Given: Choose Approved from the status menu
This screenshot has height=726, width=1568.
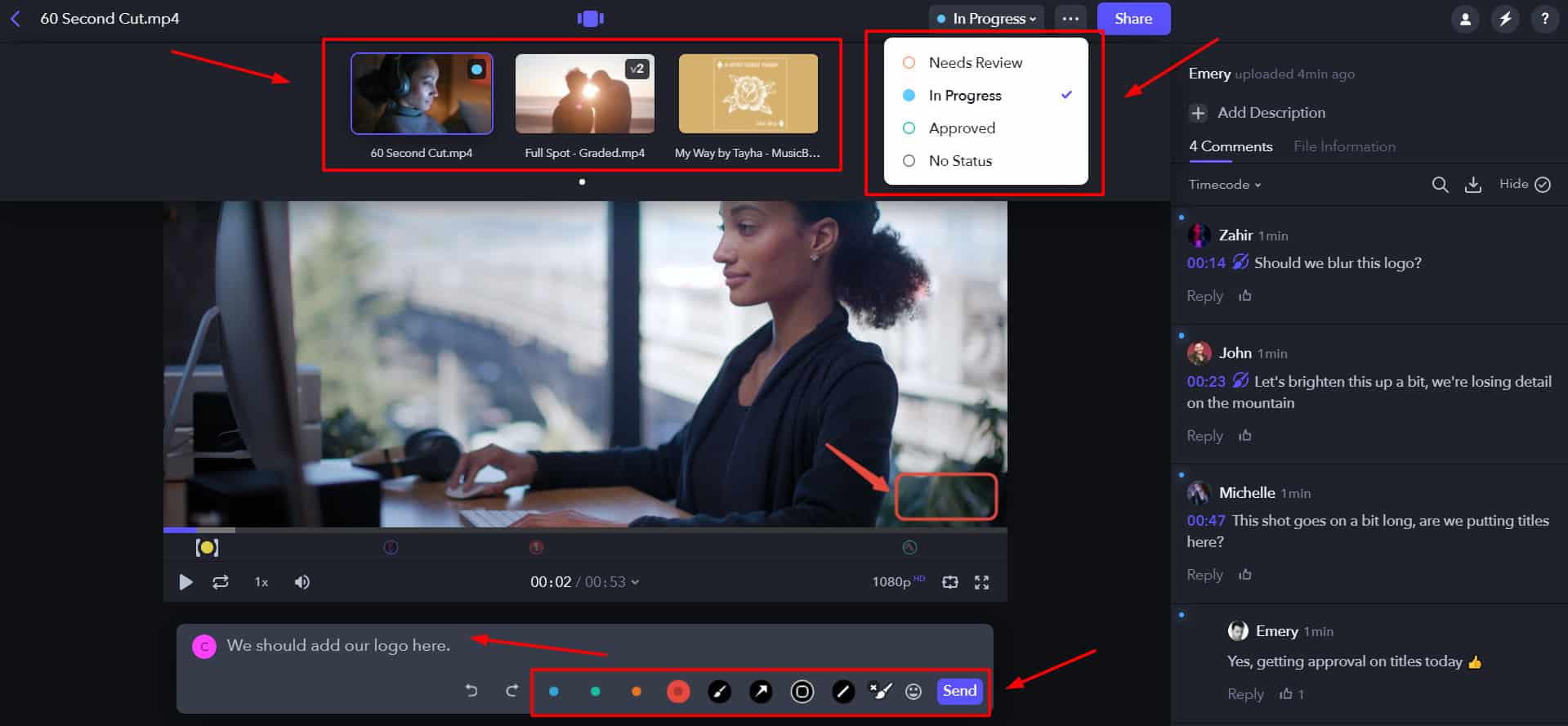Looking at the screenshot, I should click(x=962, y=128).
